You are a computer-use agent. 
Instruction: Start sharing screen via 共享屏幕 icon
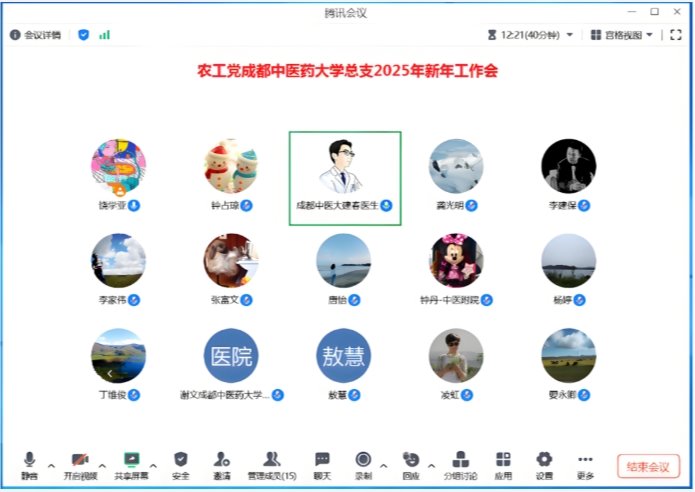(x=130, y=461)
